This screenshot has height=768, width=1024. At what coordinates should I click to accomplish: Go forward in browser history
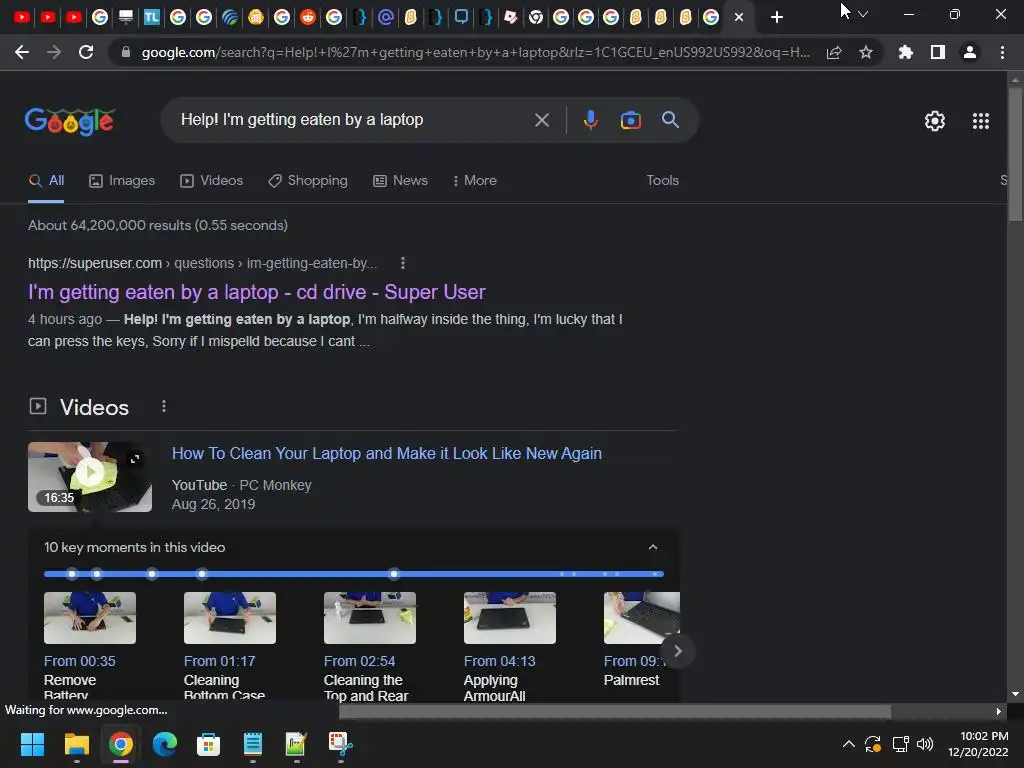[54, 52]
